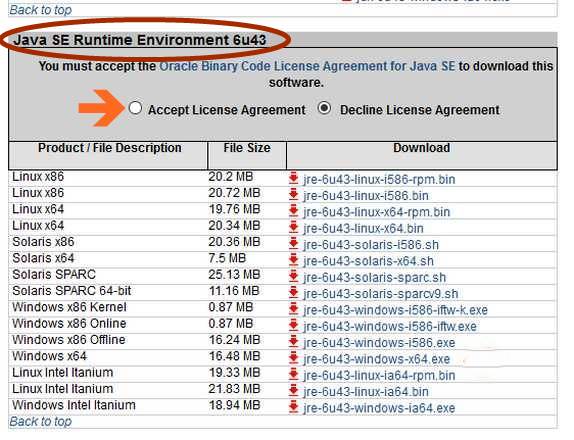
Task: Download jre-6u43-linux-i586-rpm.bin file link
Action: coord(379,179)
